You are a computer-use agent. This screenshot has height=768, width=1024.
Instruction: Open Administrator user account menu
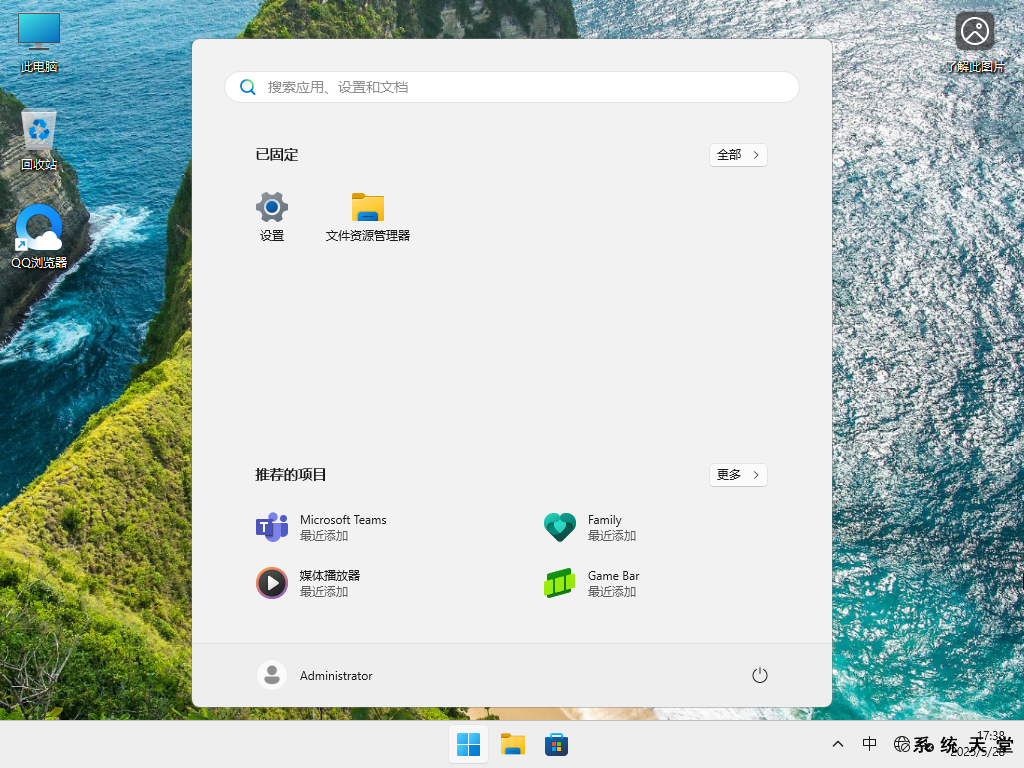(x=315, y=675)
